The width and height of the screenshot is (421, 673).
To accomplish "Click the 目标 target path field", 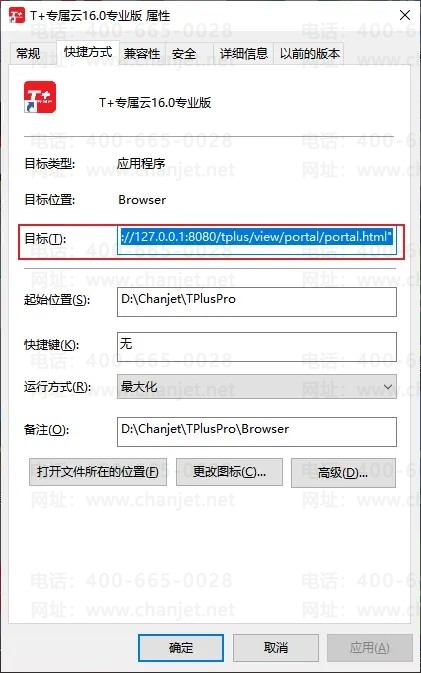I will click(257, 240).
